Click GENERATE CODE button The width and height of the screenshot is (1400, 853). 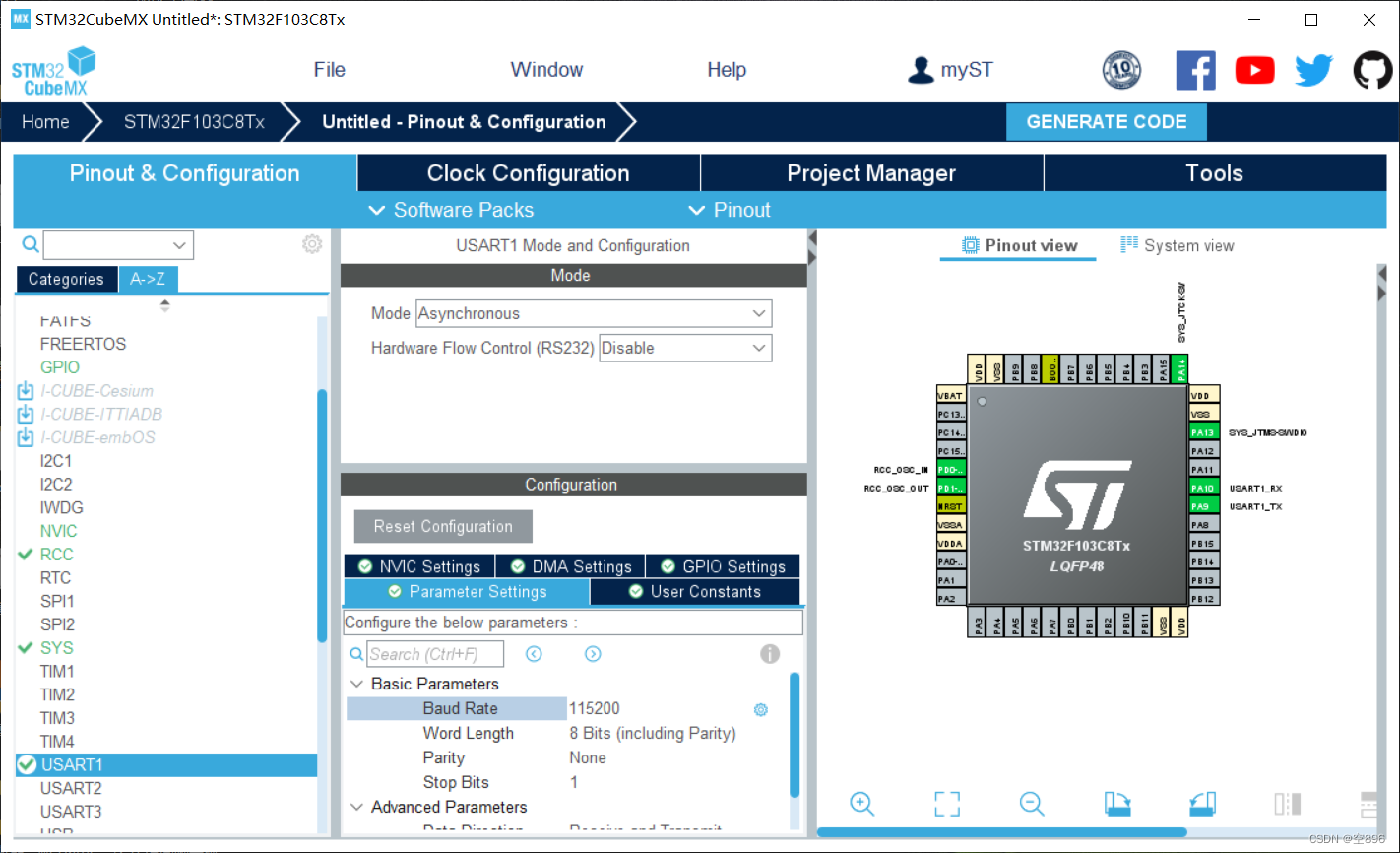click(1107, 122)
